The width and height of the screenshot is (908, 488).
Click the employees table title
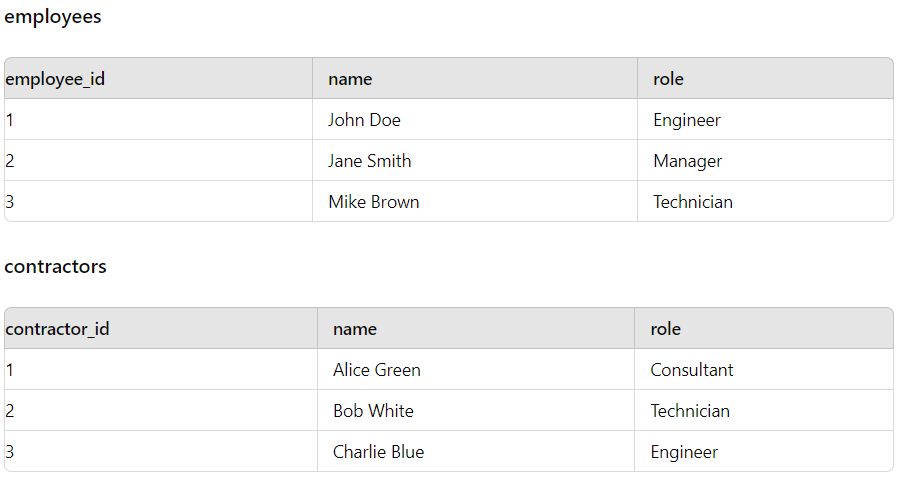pyautogui.click(x=53, y=17)
